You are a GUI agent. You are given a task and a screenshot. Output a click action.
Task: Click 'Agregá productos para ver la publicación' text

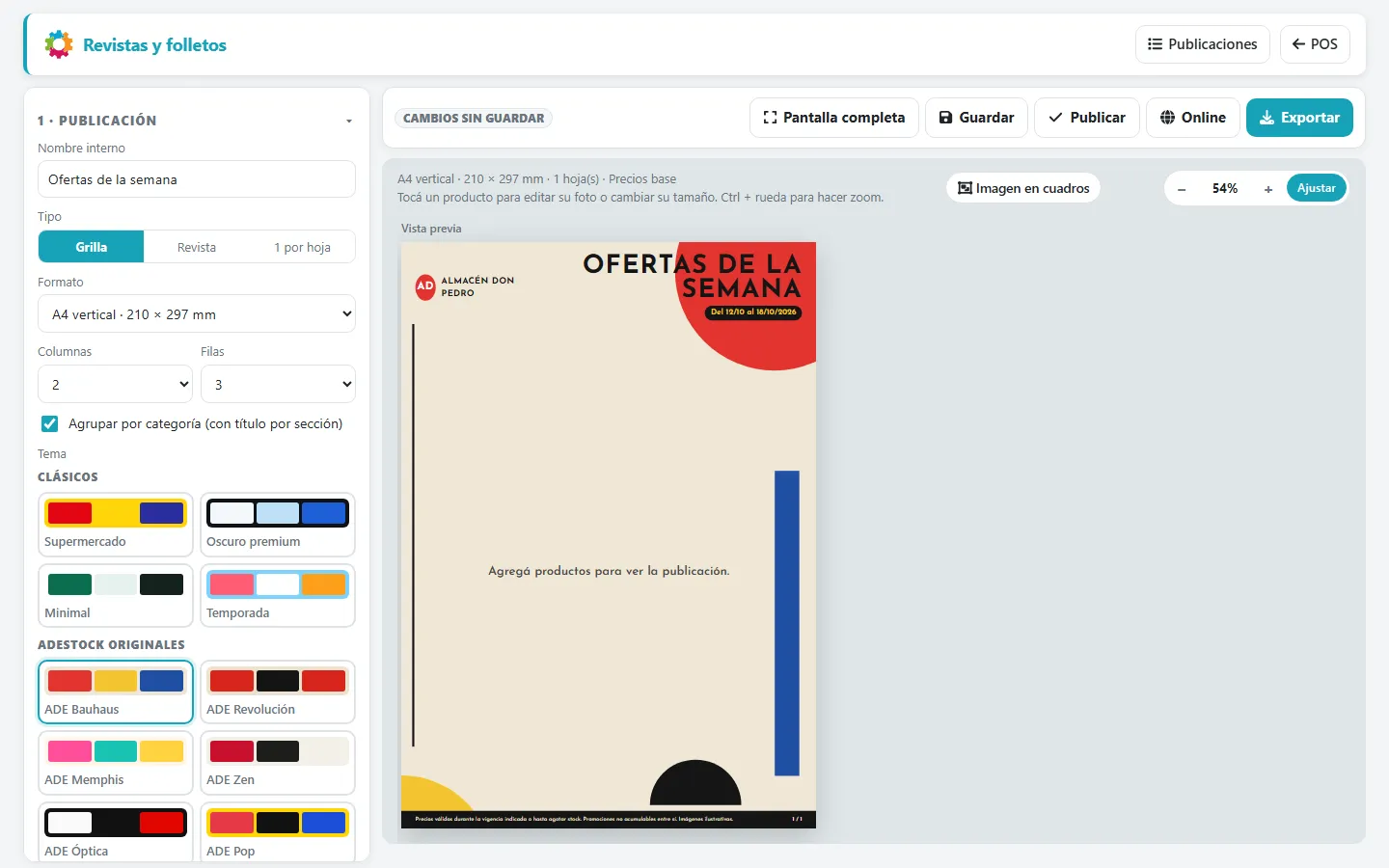pos(609,571)
